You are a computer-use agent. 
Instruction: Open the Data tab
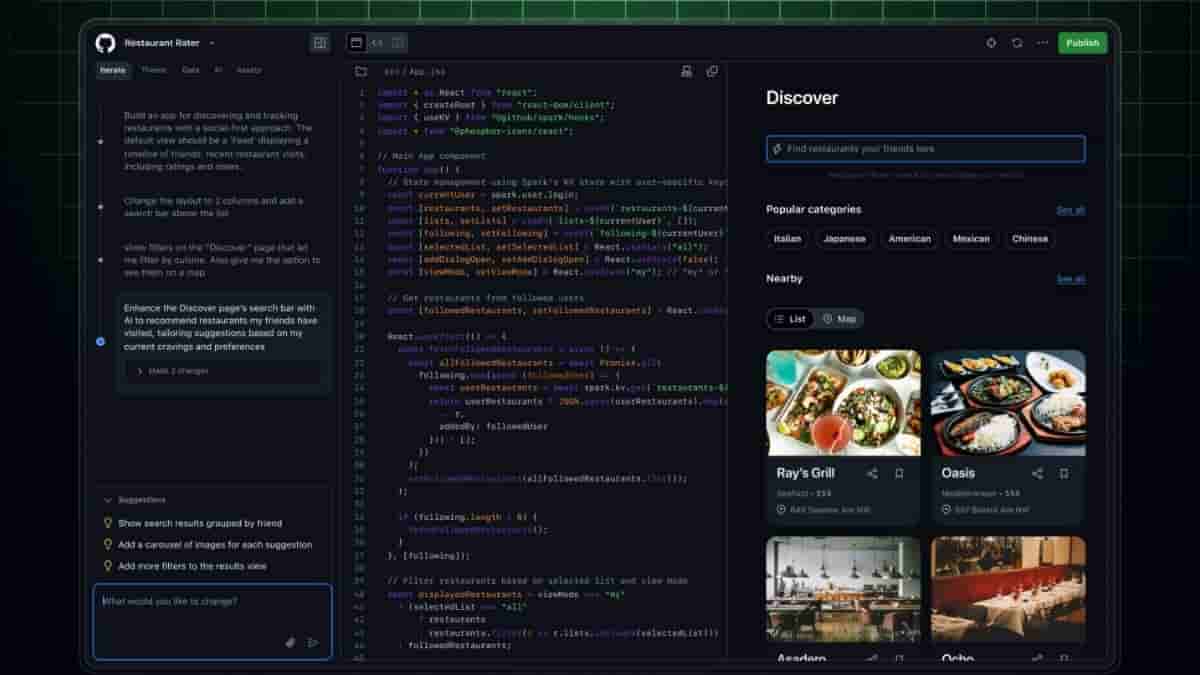(190, 71)
